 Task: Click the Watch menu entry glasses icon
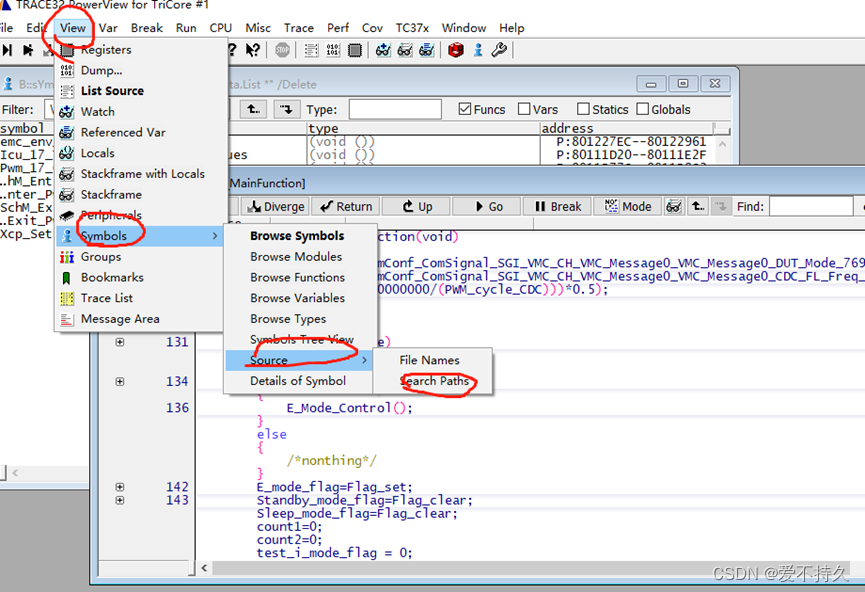pyautogui.click(x=67, y=111)
